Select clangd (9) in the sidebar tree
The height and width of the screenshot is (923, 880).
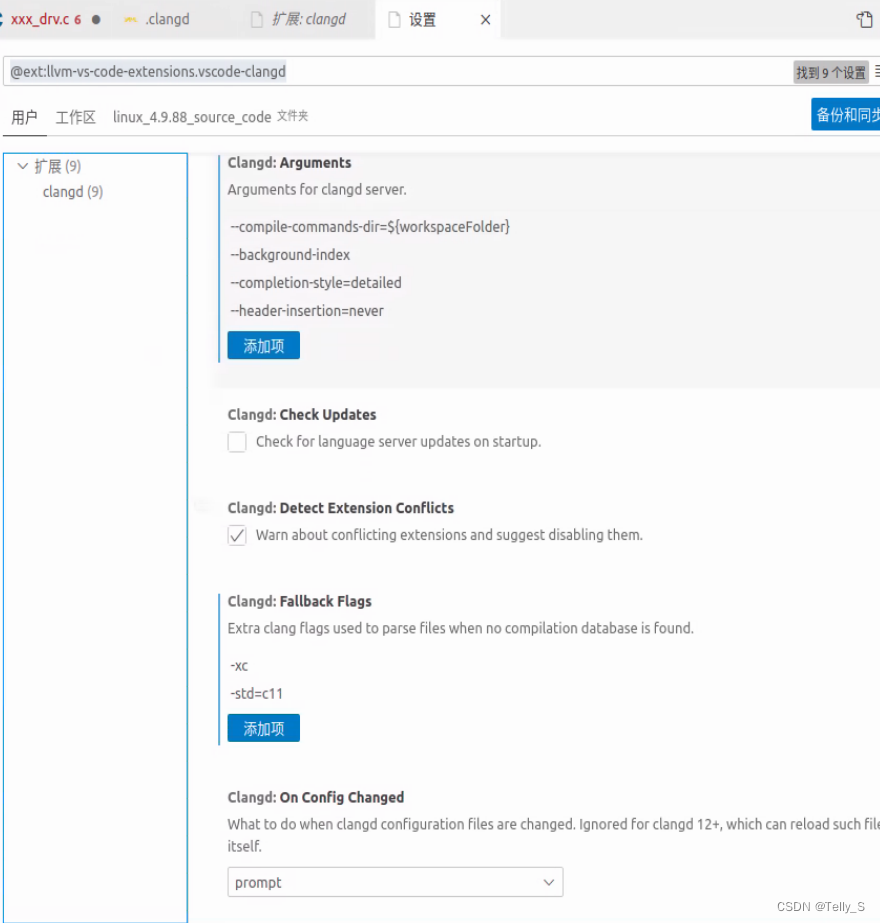coord(73,191)
